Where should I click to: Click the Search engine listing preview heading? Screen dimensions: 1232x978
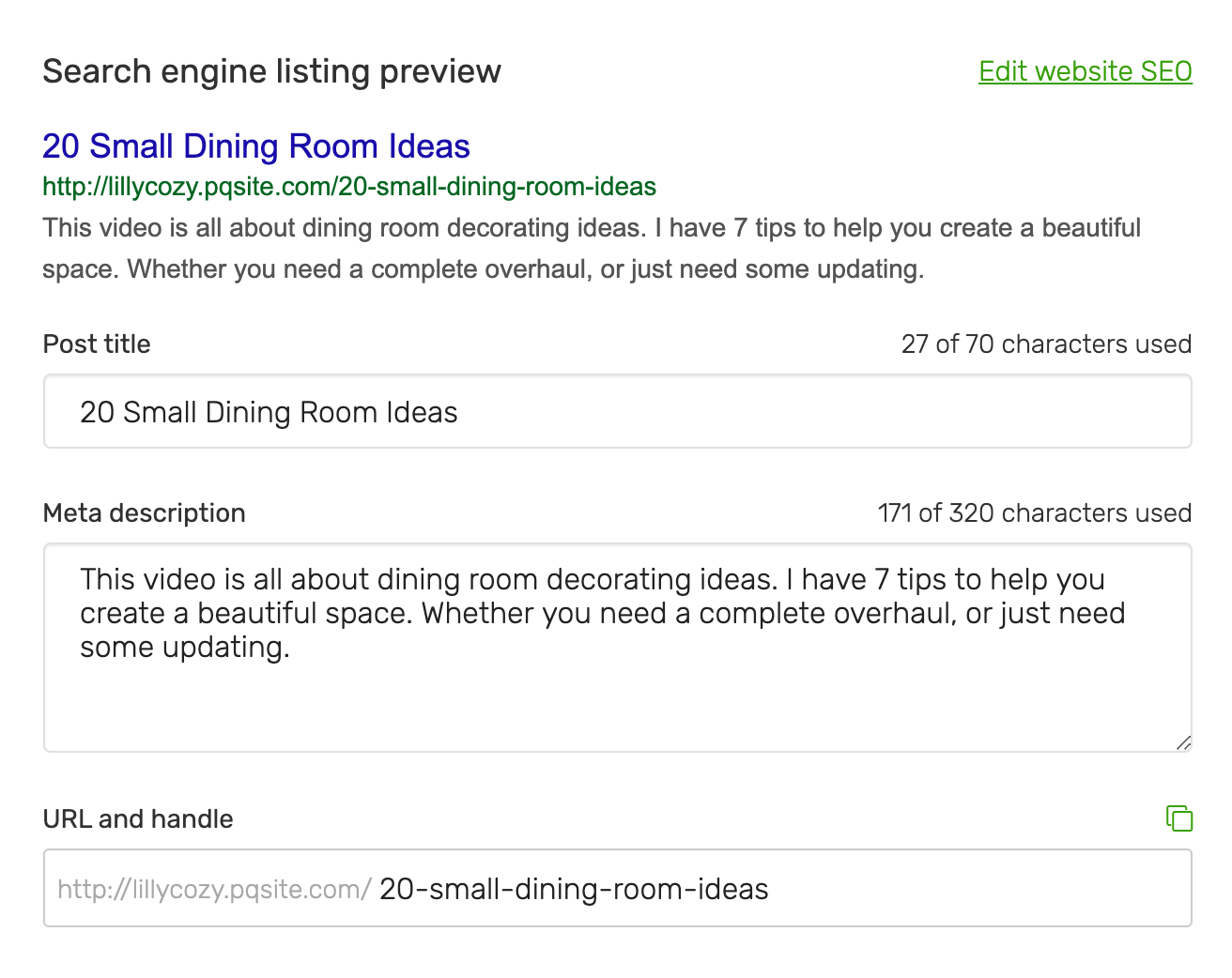[272, 71]
